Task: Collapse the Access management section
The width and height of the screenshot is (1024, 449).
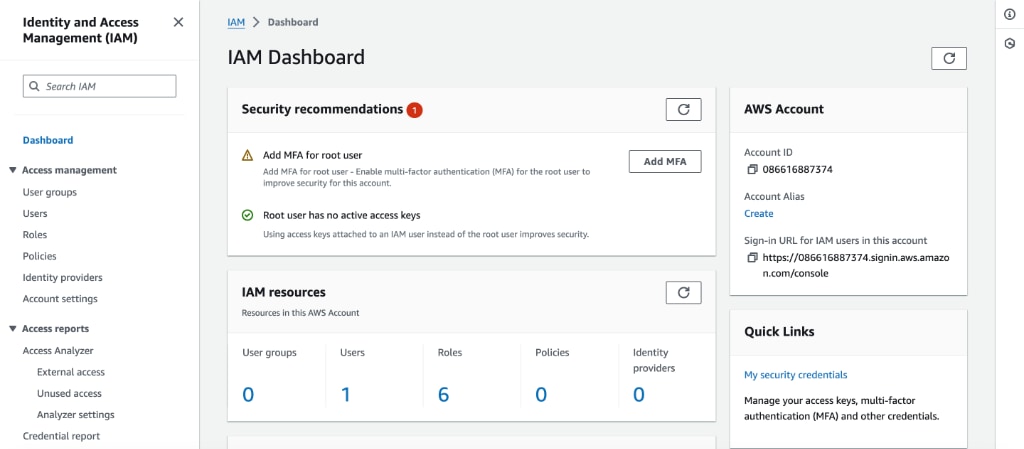Action: (12, 170)
